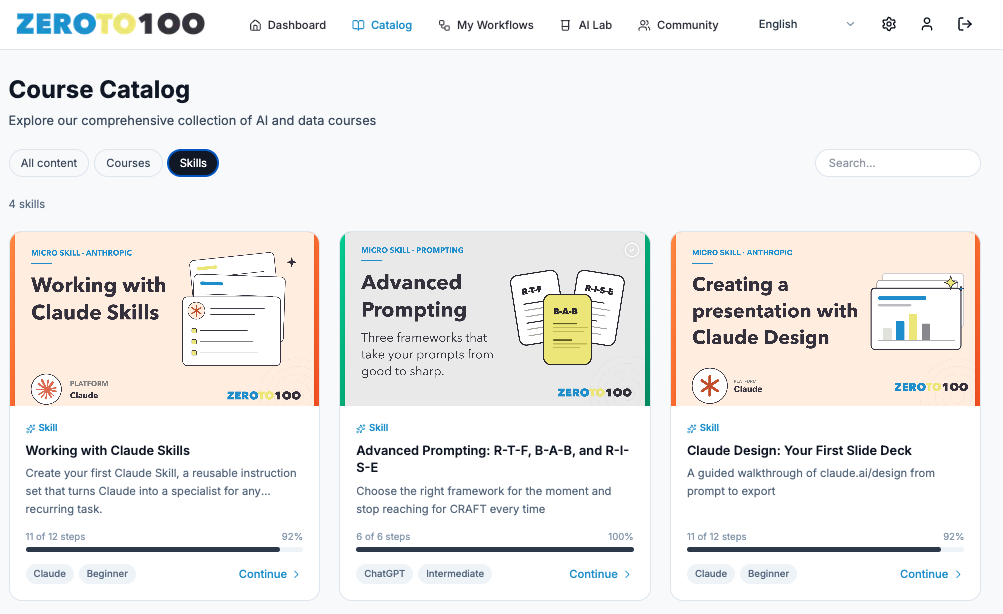This screenshot has width=1003, height=614.
Task: Click the checkmark badge on Advanced Prompting thumbnail
Action: pos(631,250)
